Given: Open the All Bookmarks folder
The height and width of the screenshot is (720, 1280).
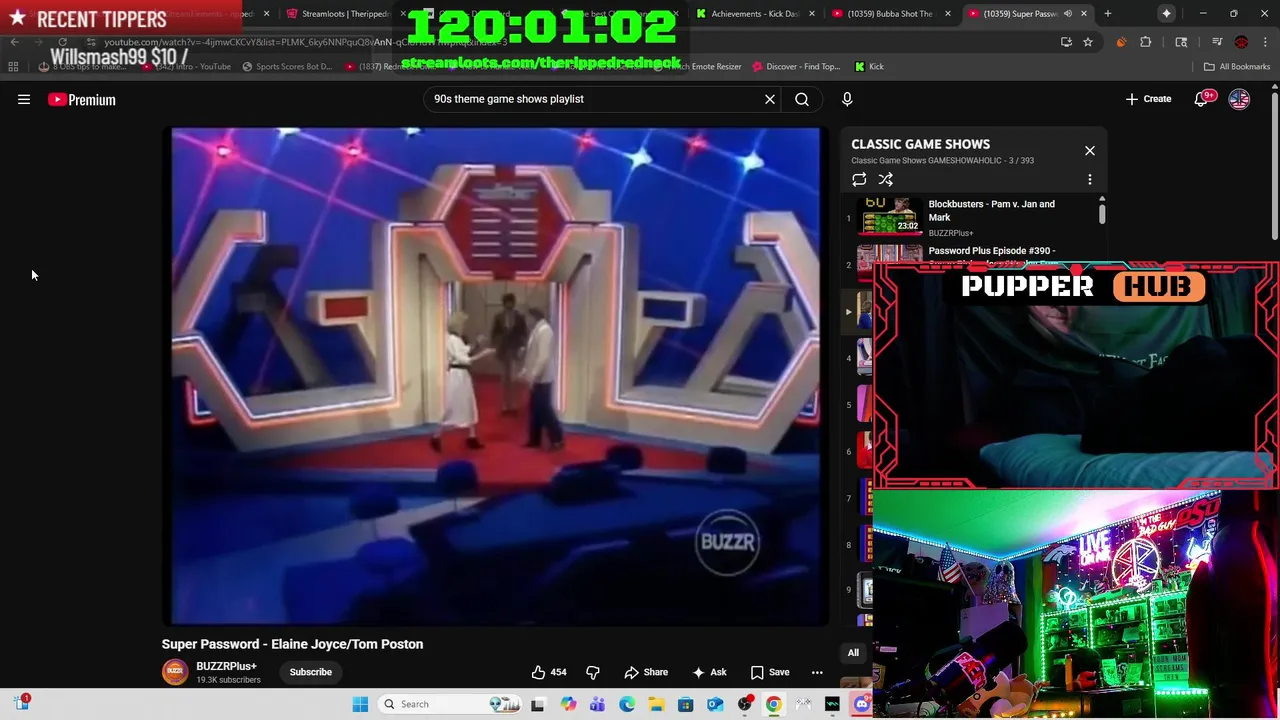Looking at the screenshot, I should click(1237, 67).
